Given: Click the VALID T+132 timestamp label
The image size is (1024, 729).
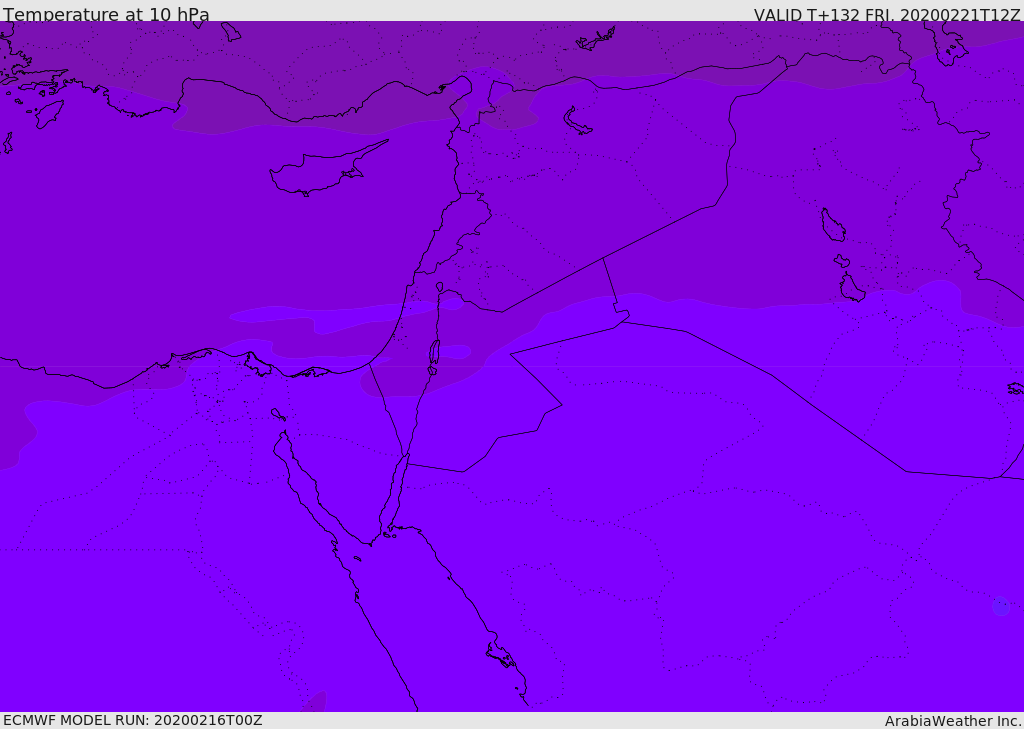Looking at the screenshot, I should (886, 15).
